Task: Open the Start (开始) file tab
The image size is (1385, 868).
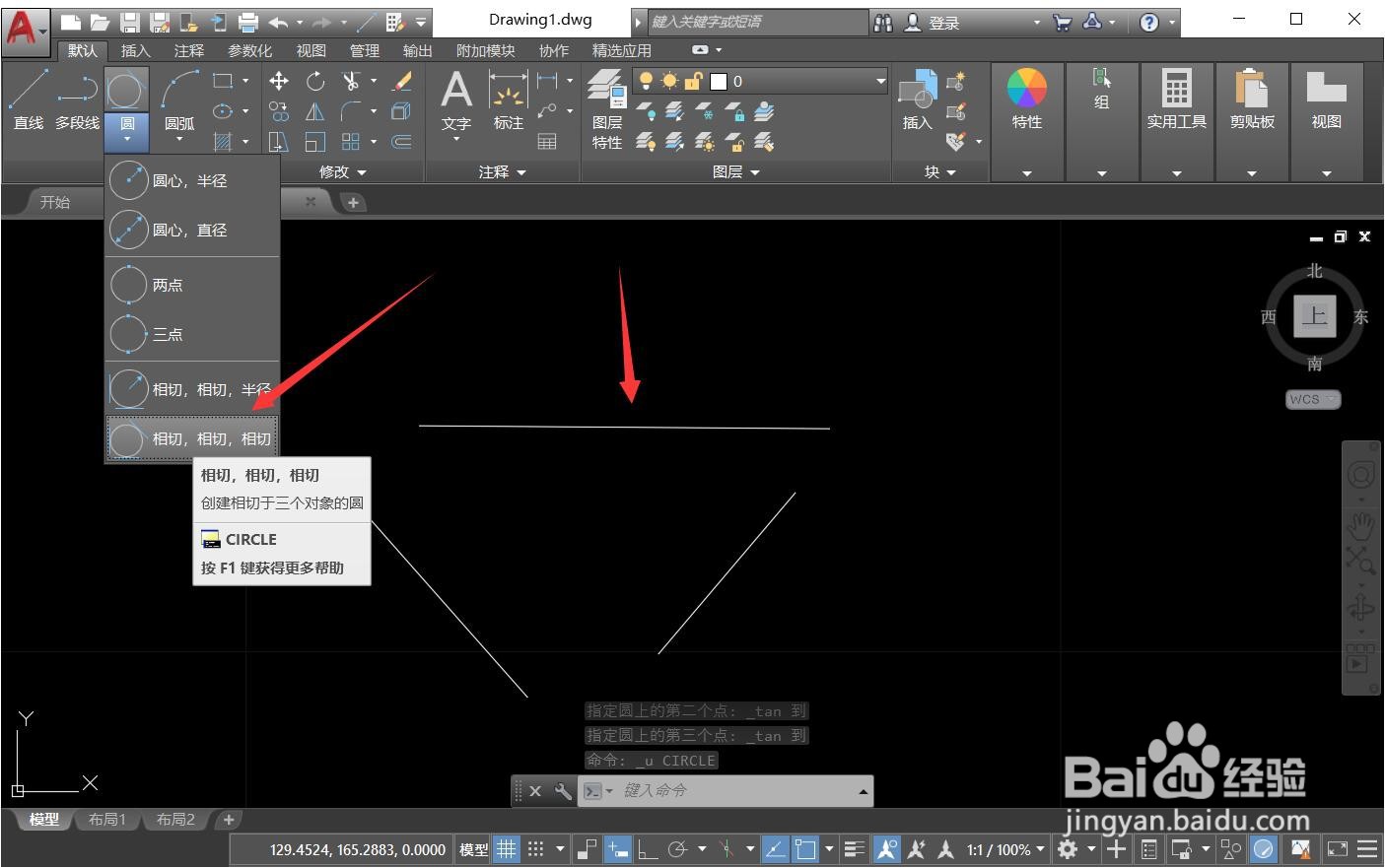Action: tap(54, 201)
